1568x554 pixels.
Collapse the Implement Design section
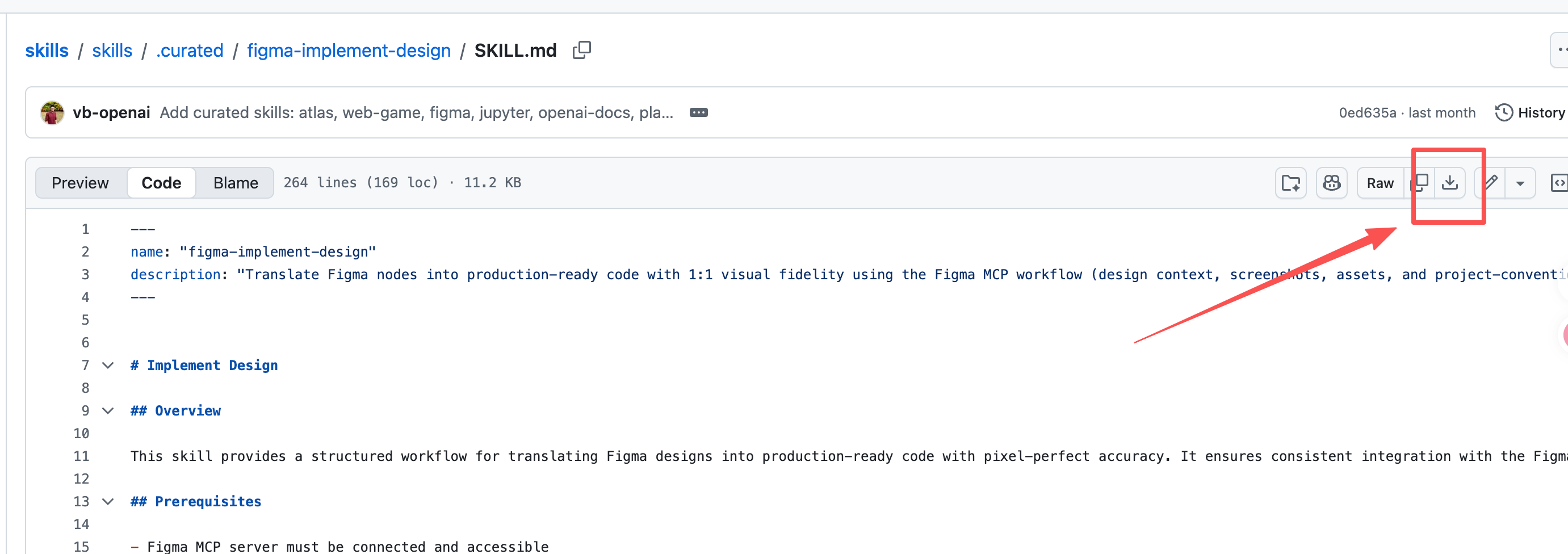coord(108,366)
